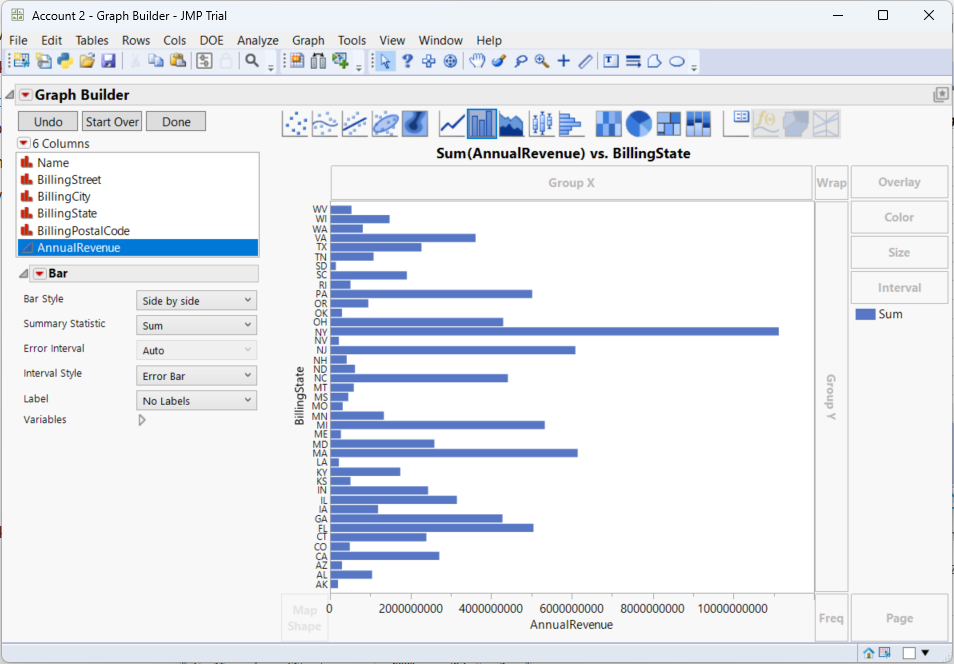Activate the Grabber hand tool
Viewport: 954px width, 664px height.
(x=477, y=61)
